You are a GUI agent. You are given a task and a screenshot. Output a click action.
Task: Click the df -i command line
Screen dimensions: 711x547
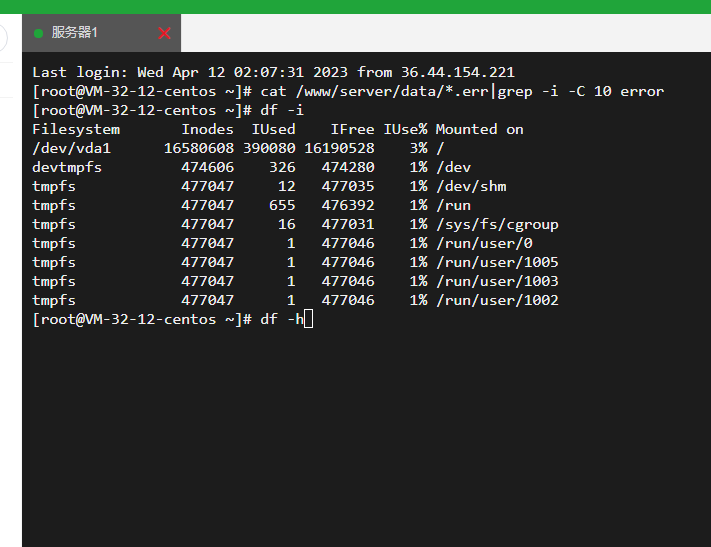pos(168,110)
